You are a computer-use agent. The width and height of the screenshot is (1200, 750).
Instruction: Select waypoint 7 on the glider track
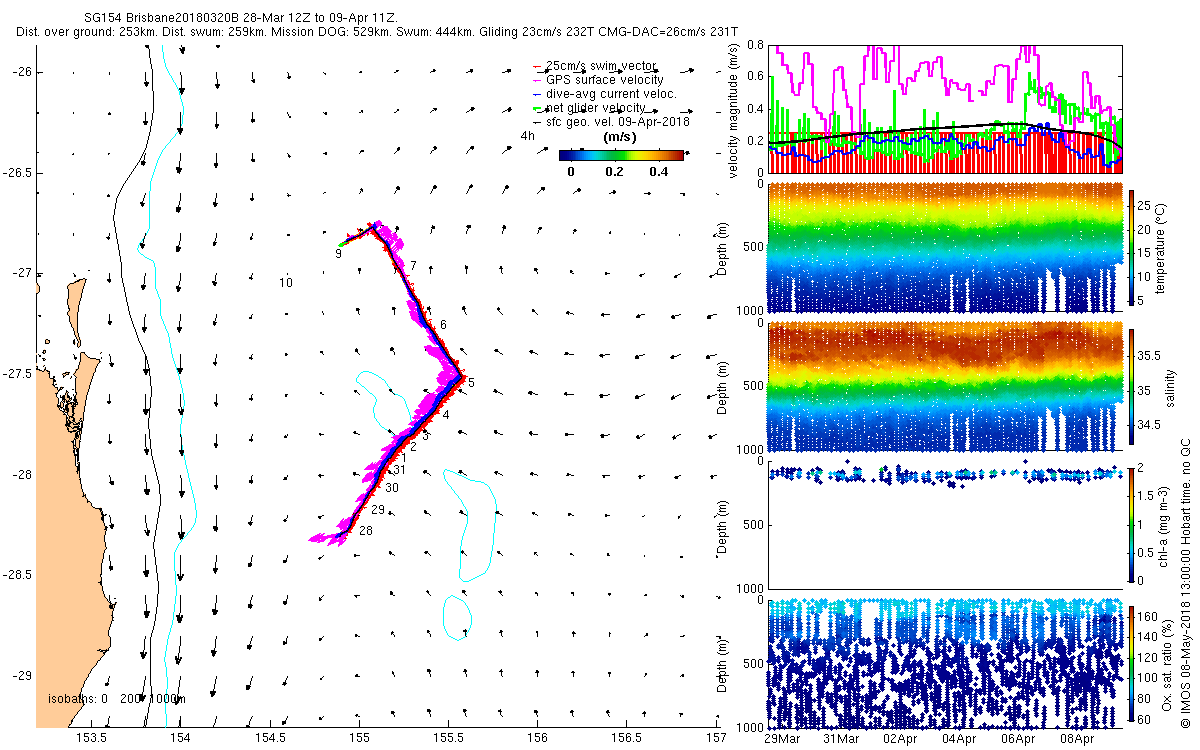point(413,265)
